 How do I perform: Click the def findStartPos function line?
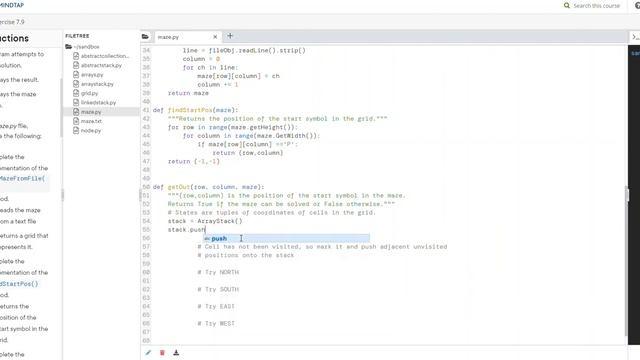point(196,110)
